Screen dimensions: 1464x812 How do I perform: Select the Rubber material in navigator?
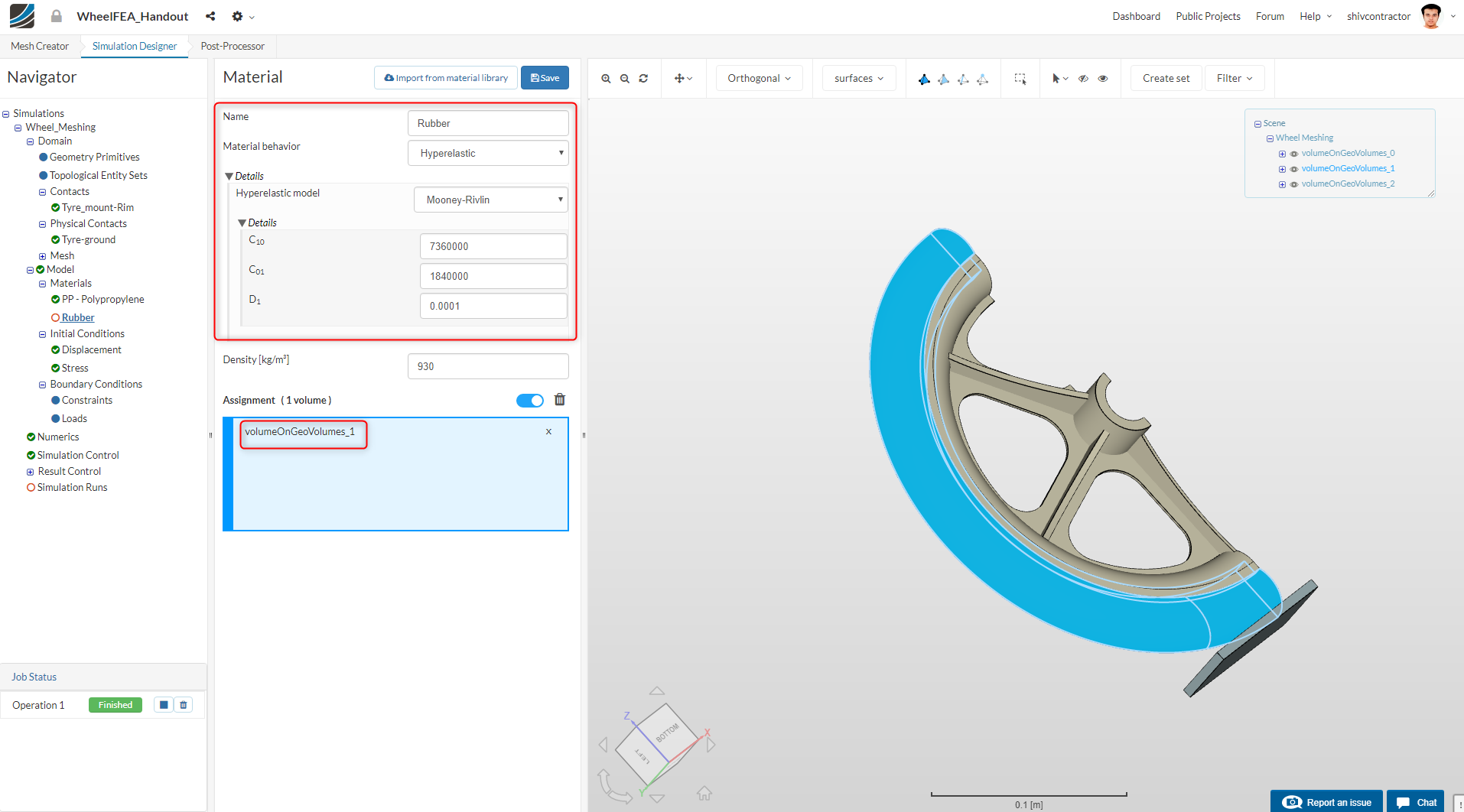point(78,317)
